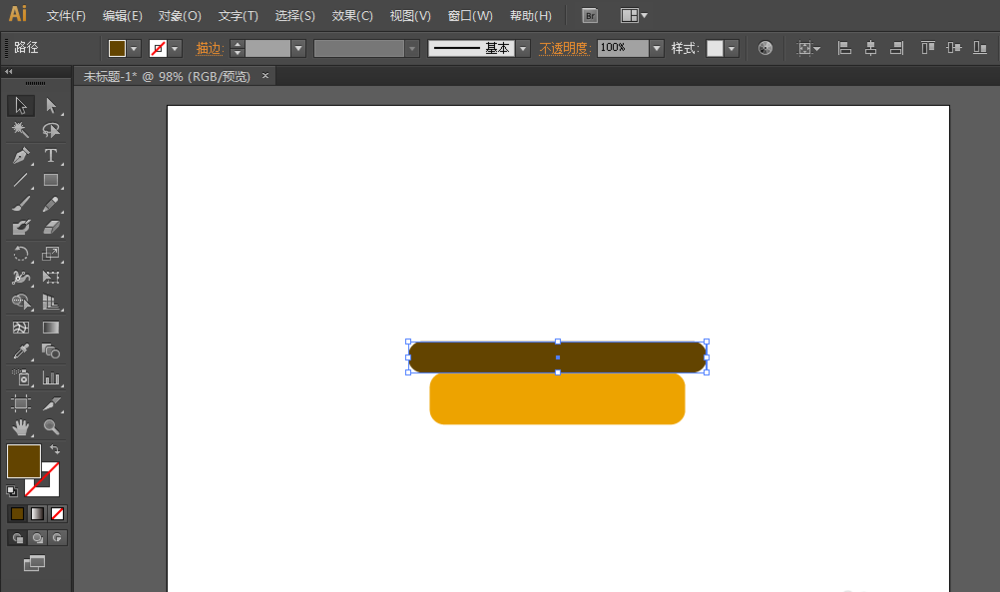The height and width of the screenshot is (592, 1000).
Task: Select the Slice tool
Action: (x=50, y=403)
